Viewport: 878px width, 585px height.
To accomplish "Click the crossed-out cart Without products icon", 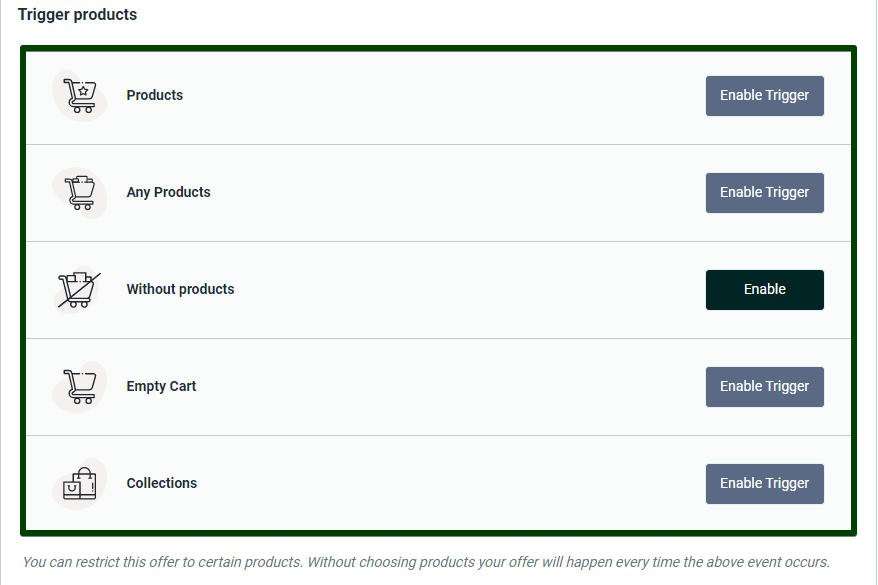I will coord(79,290).
